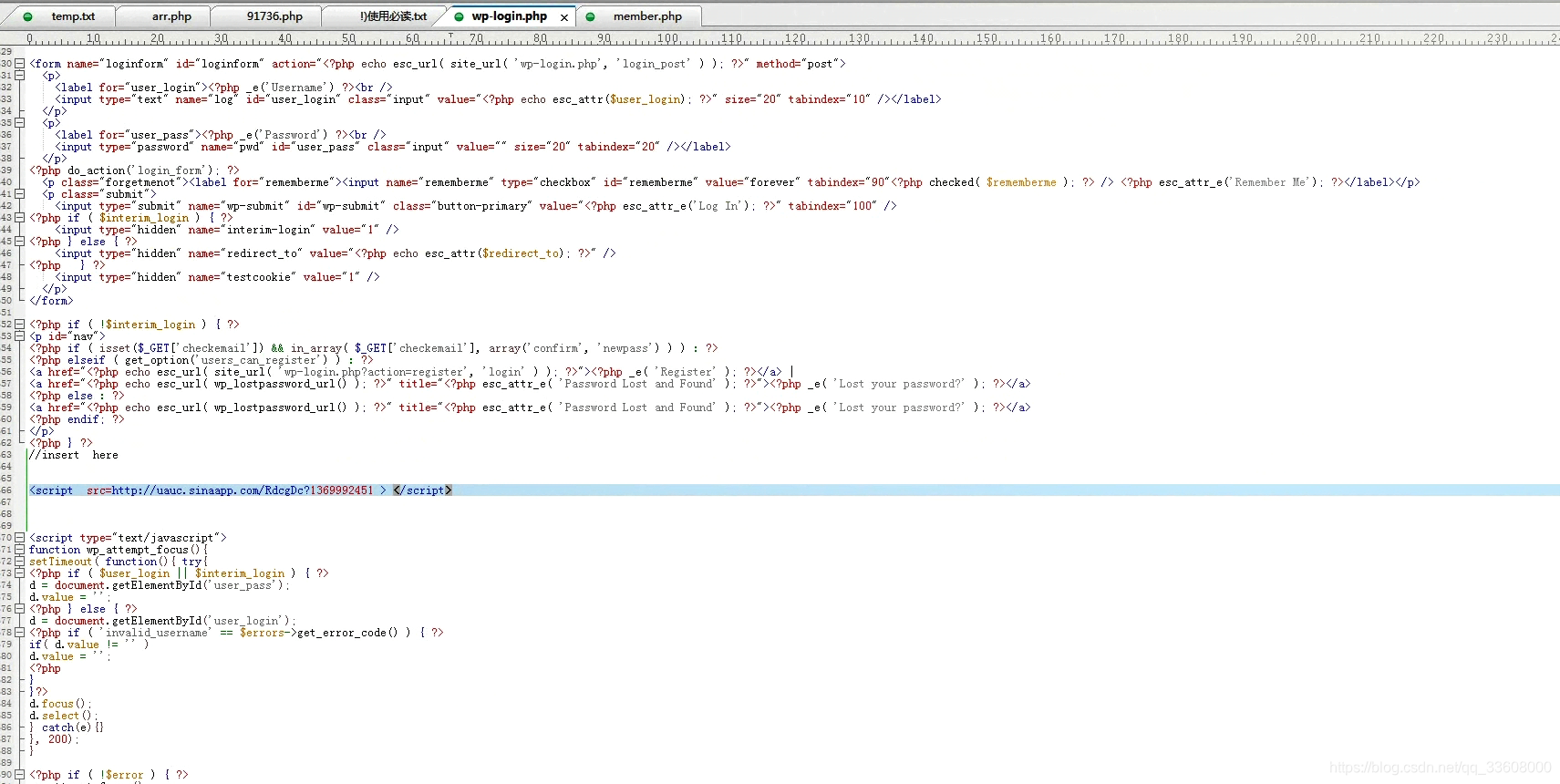The height and width of the screenshot is (784, 1560).
Task: Click the '<?php endif; ?>' line
Action: (x=77, y=419)
